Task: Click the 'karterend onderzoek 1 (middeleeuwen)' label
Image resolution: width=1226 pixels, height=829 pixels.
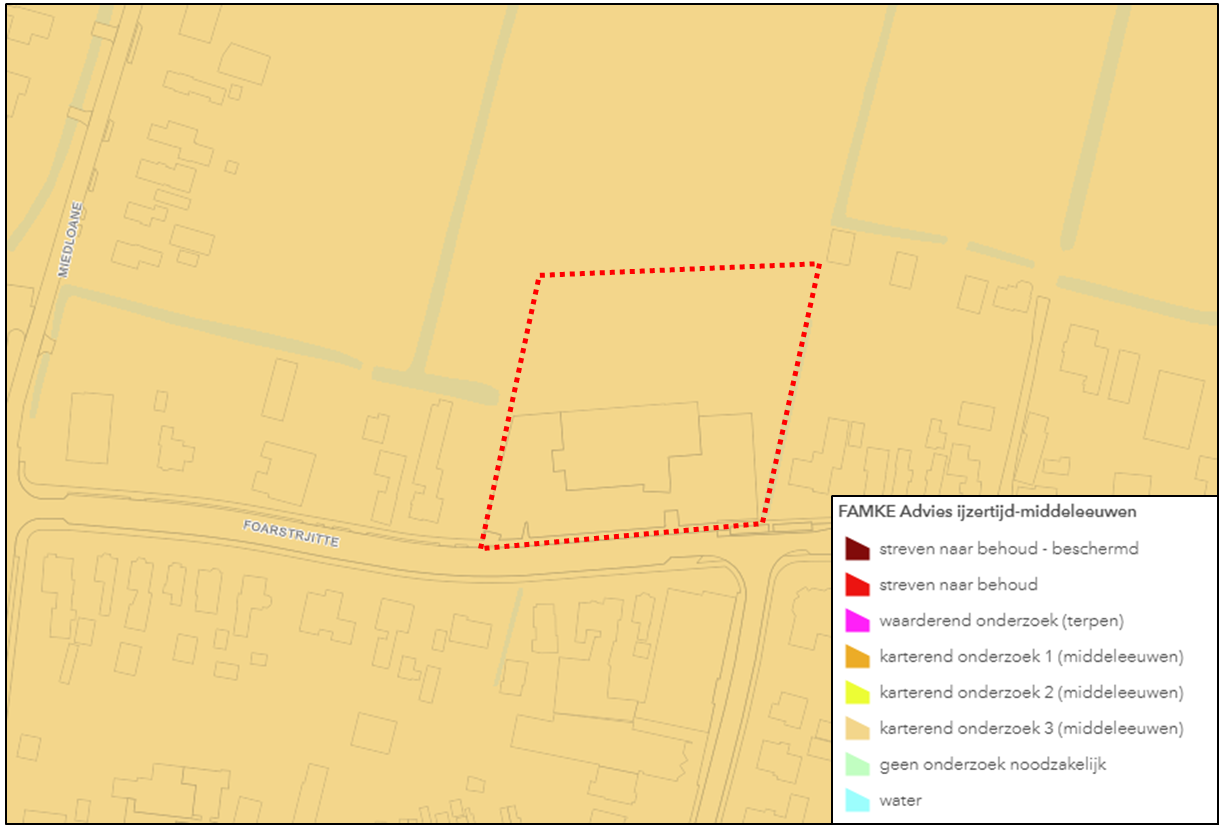Action: (1032, 657)
